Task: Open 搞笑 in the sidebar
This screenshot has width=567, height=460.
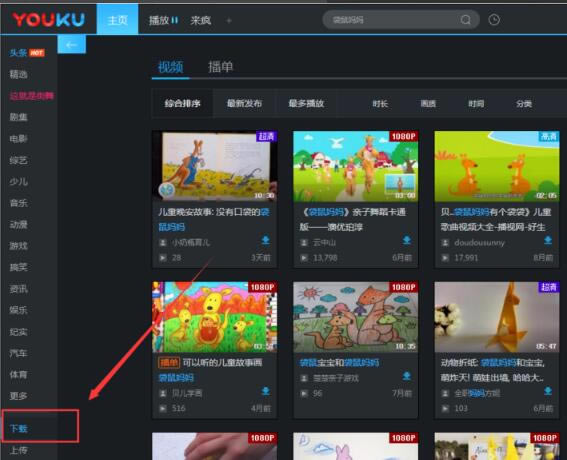Action: point(18,267)
